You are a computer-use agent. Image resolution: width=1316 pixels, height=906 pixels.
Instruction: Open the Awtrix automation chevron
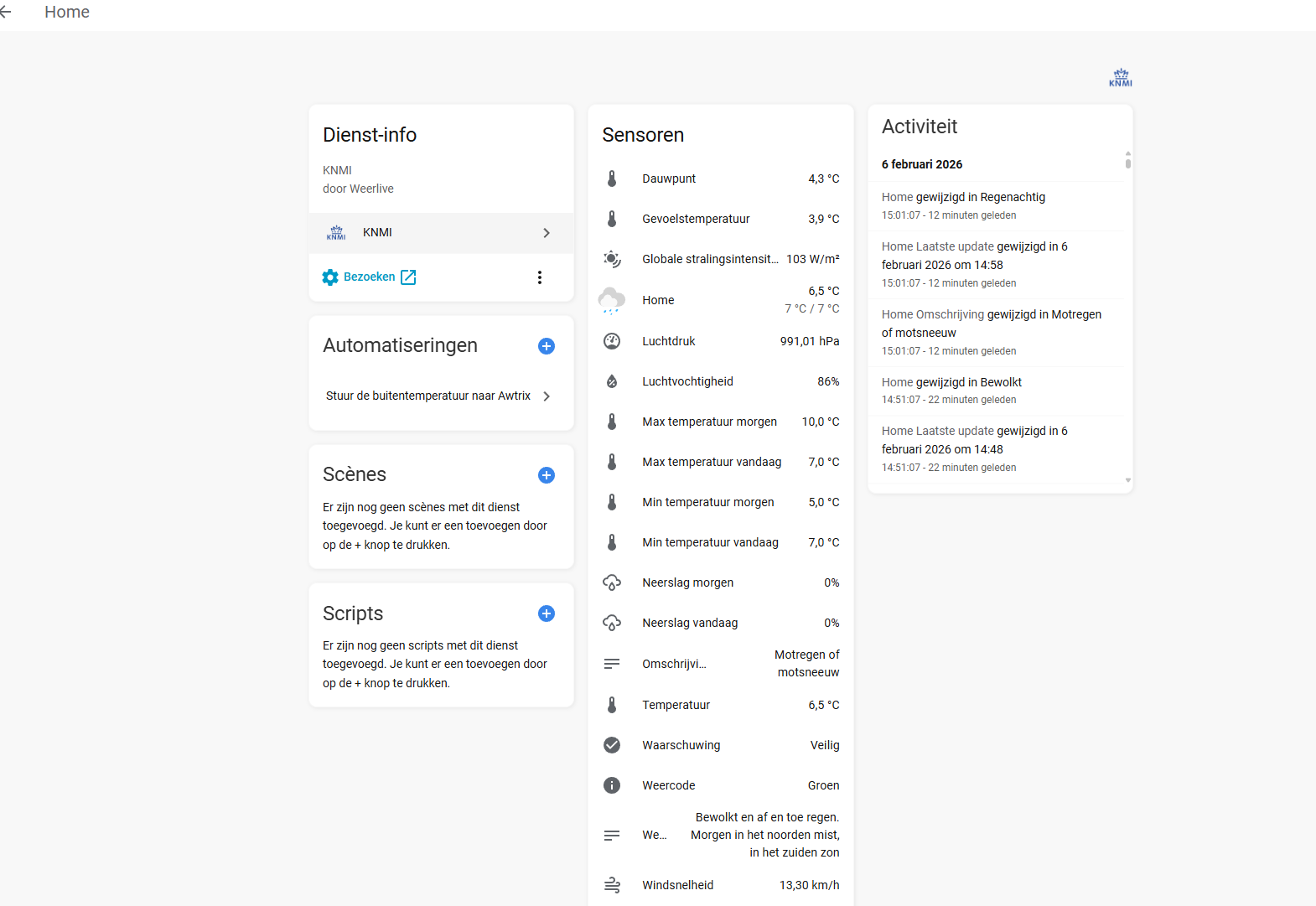547,396
